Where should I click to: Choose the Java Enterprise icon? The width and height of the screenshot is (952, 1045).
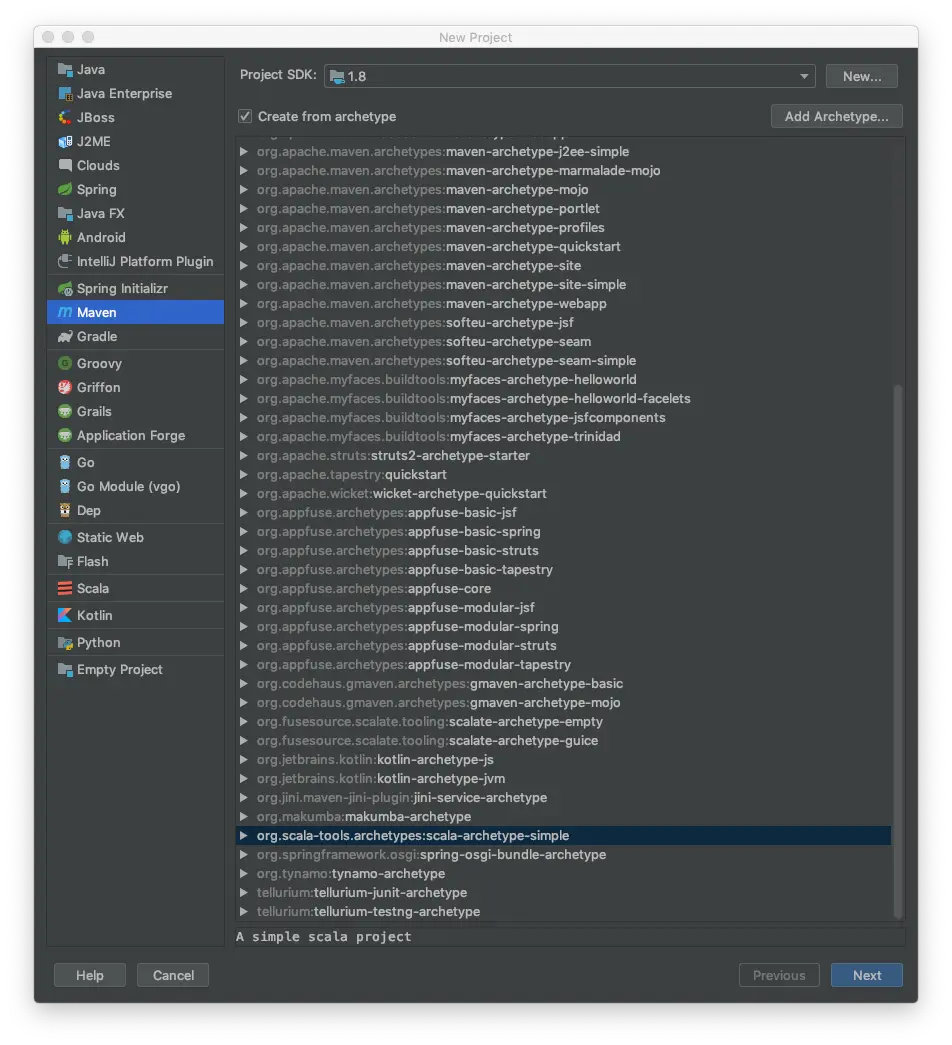65,93
